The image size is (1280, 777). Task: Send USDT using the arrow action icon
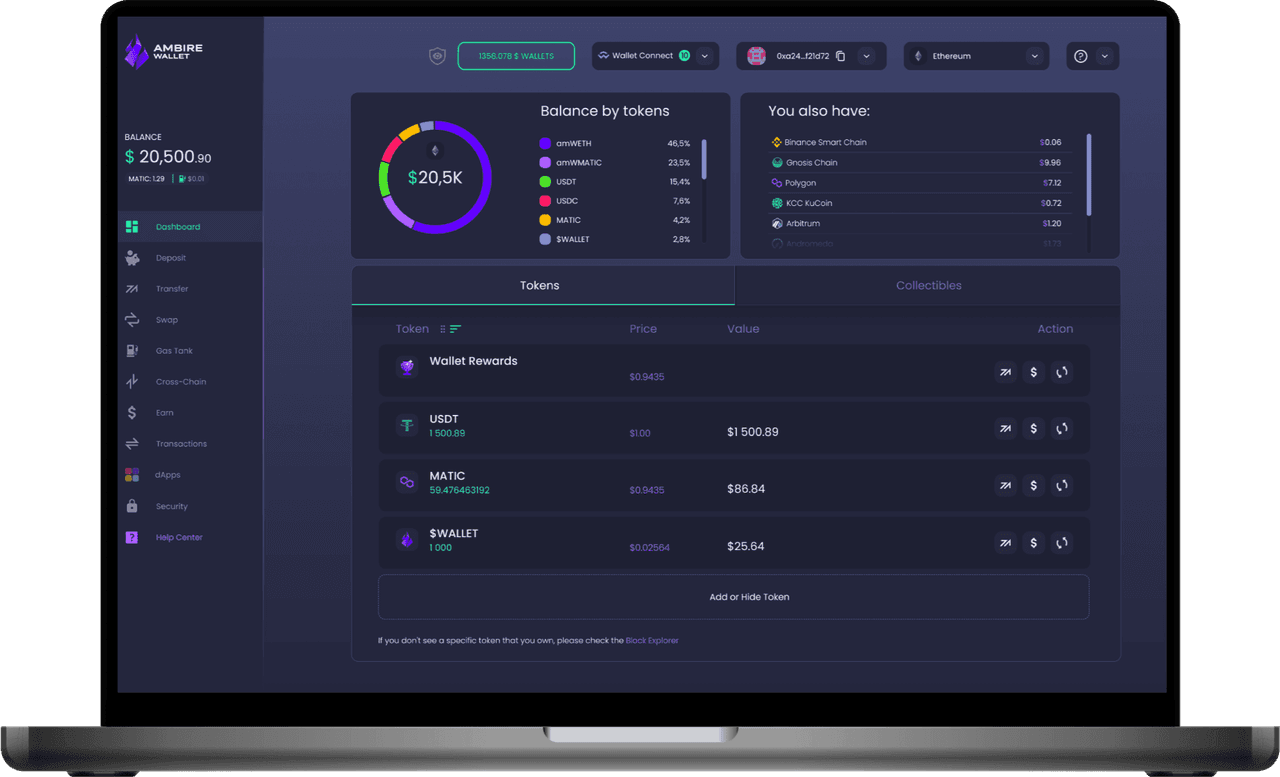click(1005, 428)
